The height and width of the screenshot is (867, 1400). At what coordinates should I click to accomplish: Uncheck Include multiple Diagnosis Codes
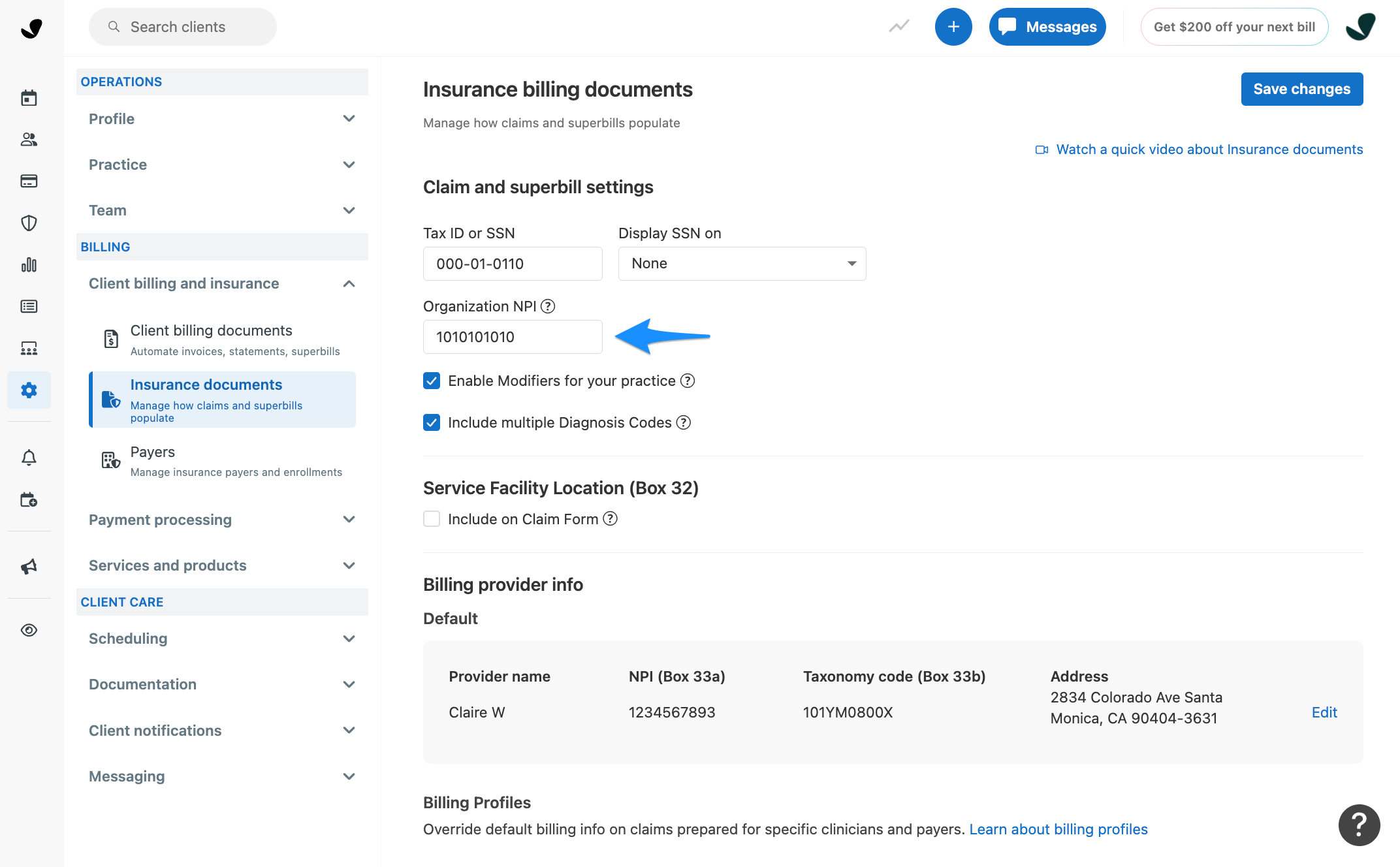[432, 422]
